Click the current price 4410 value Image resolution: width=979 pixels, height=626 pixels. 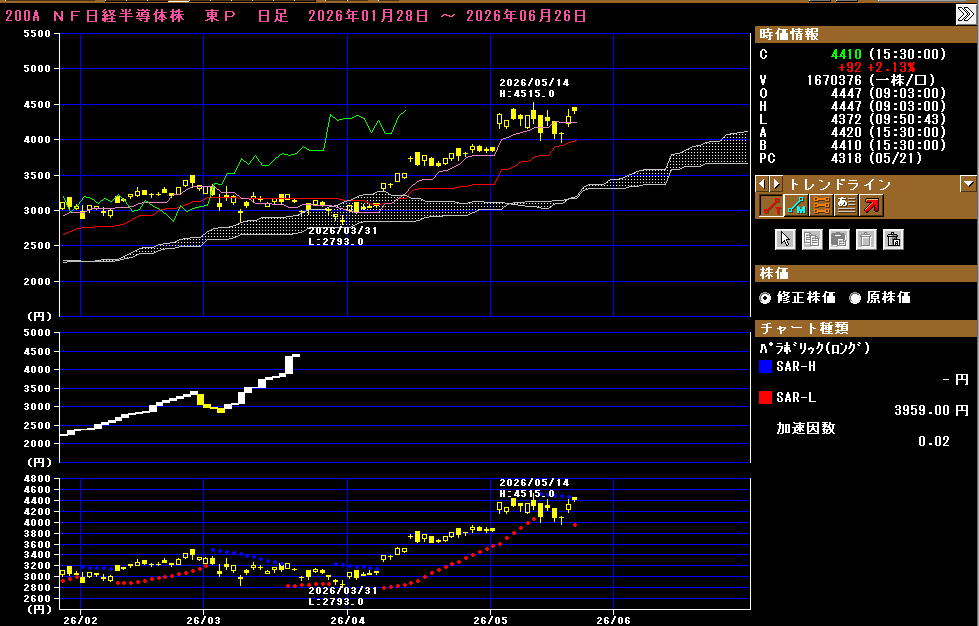[x=846, y=54]
